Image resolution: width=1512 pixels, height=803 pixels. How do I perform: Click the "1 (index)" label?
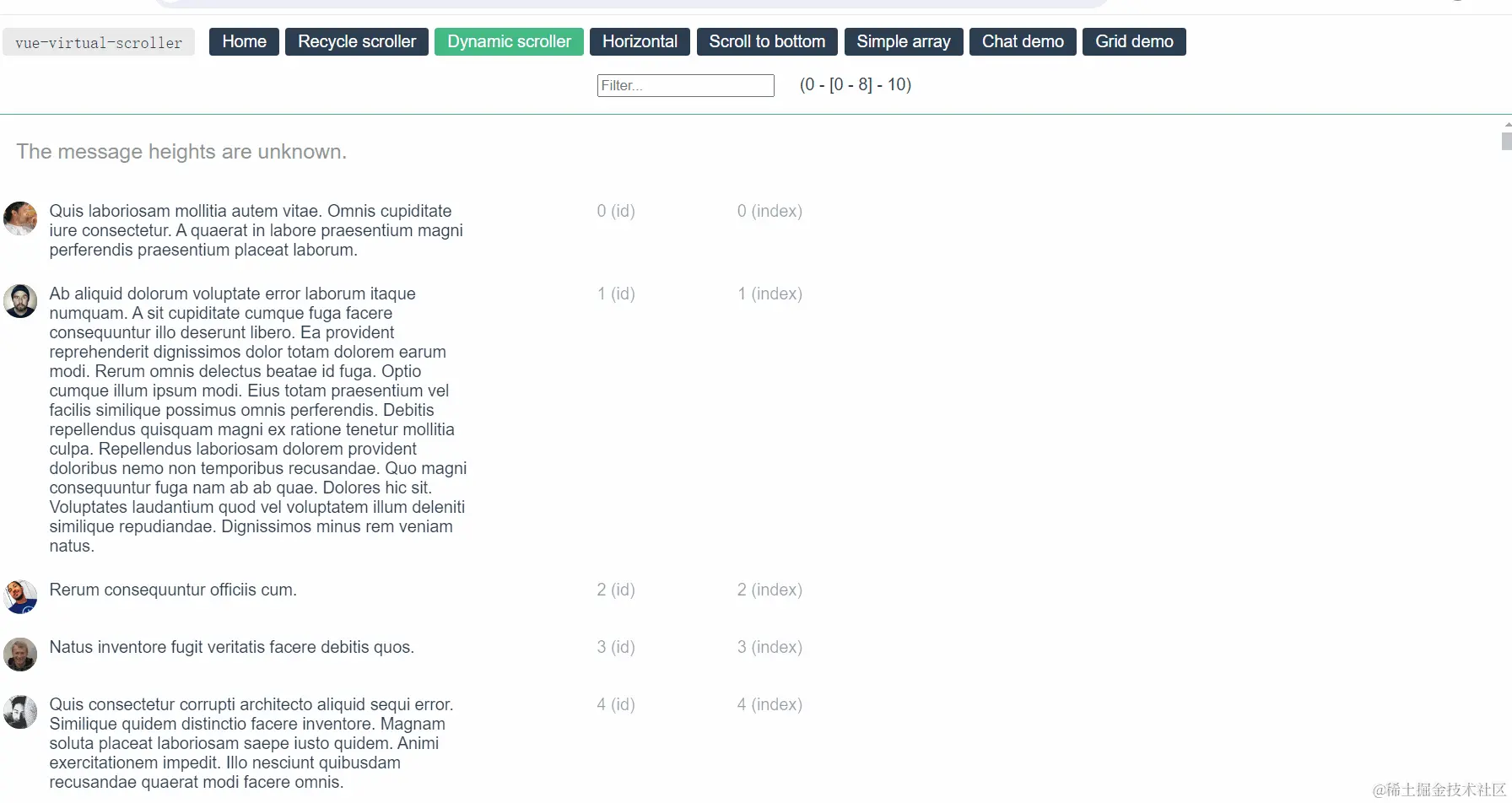[x=769, y=294]
